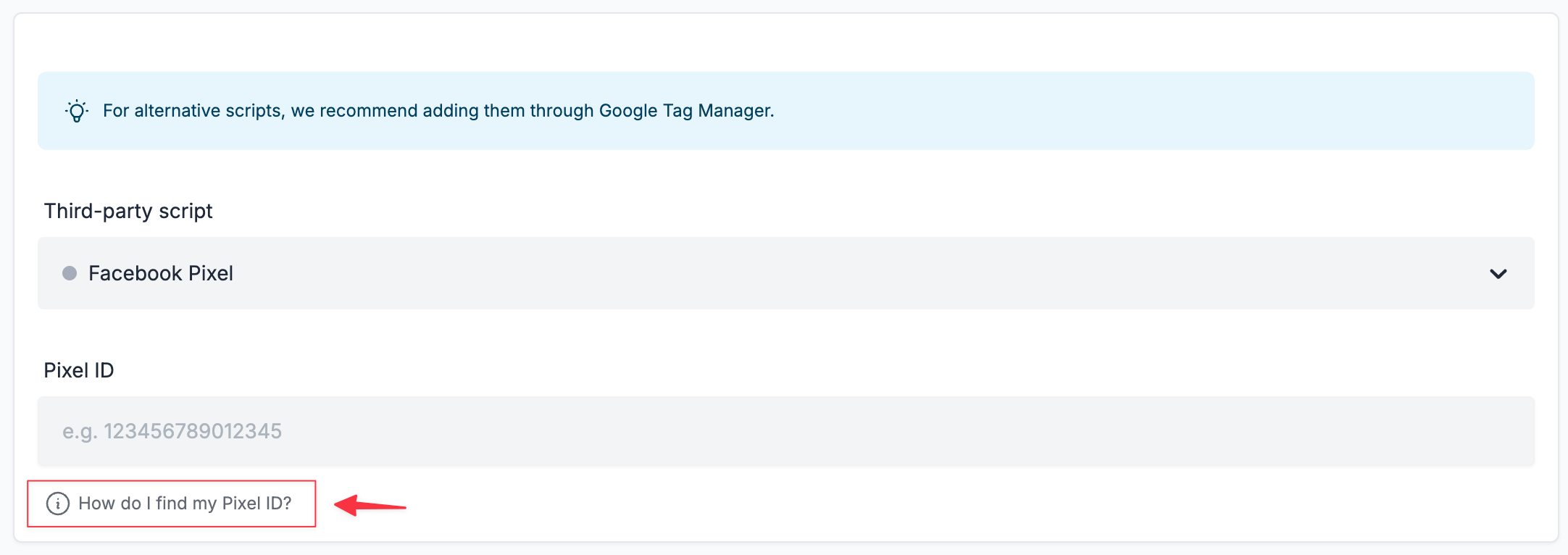This screenshot has width=1568, height=555.
Task: Click the info circle icon
Action: [58, 504]
